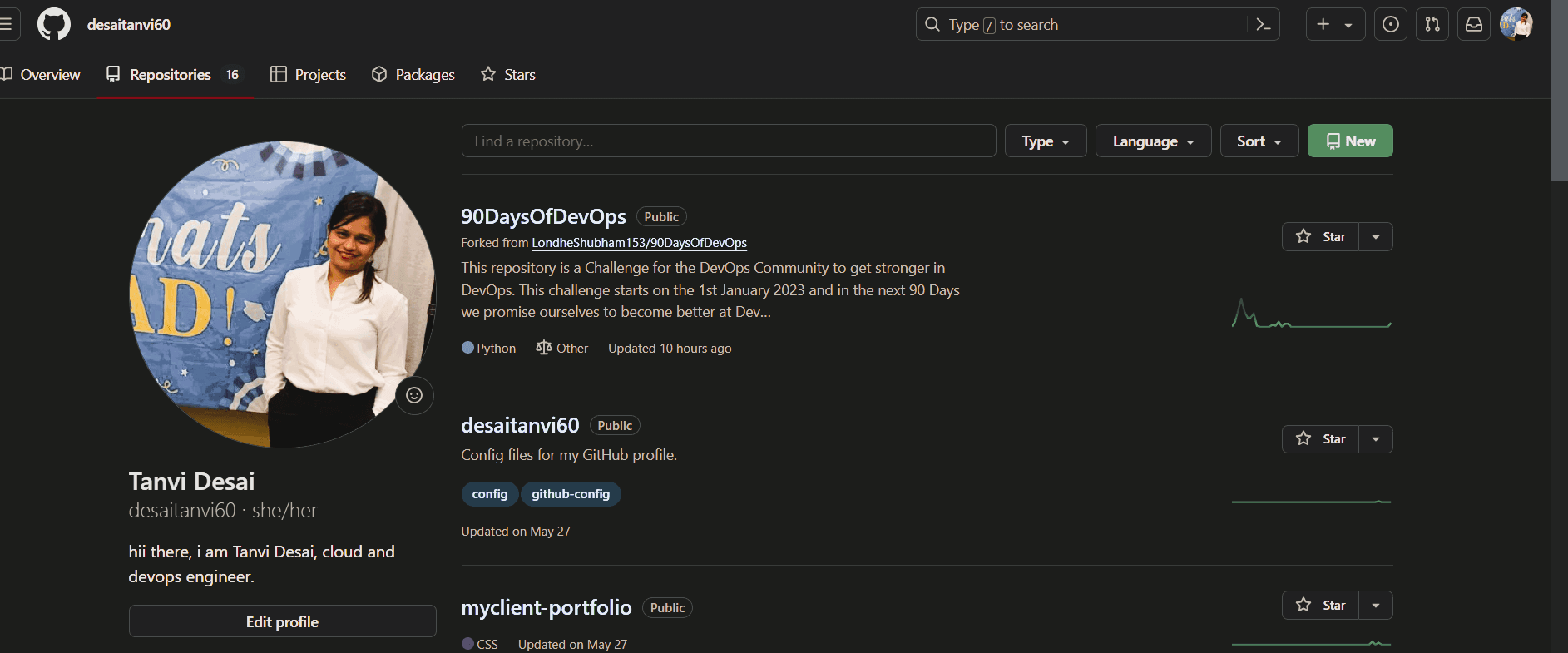
Task: Open the create new plus dropdown
Action: (x=1334, y=25)
